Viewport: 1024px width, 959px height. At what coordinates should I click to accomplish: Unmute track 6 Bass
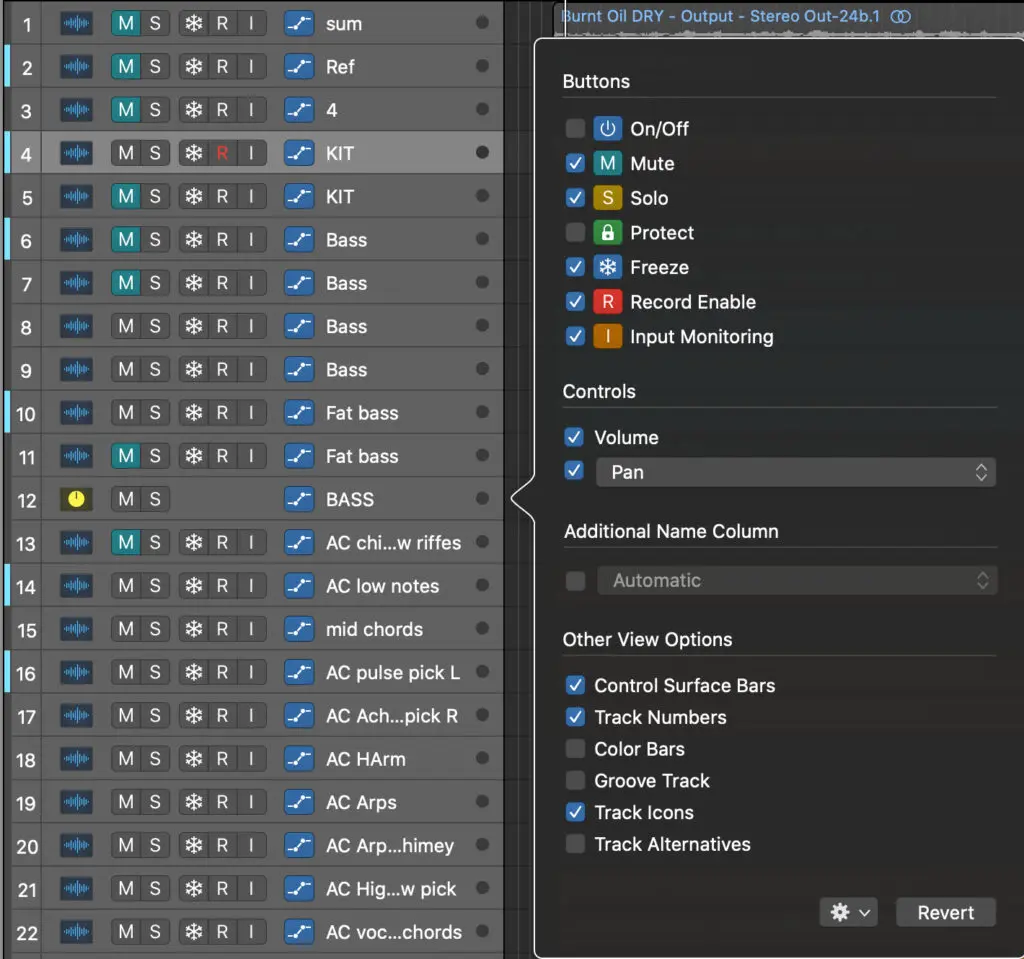pyautogui.click(x=126, y=240)
